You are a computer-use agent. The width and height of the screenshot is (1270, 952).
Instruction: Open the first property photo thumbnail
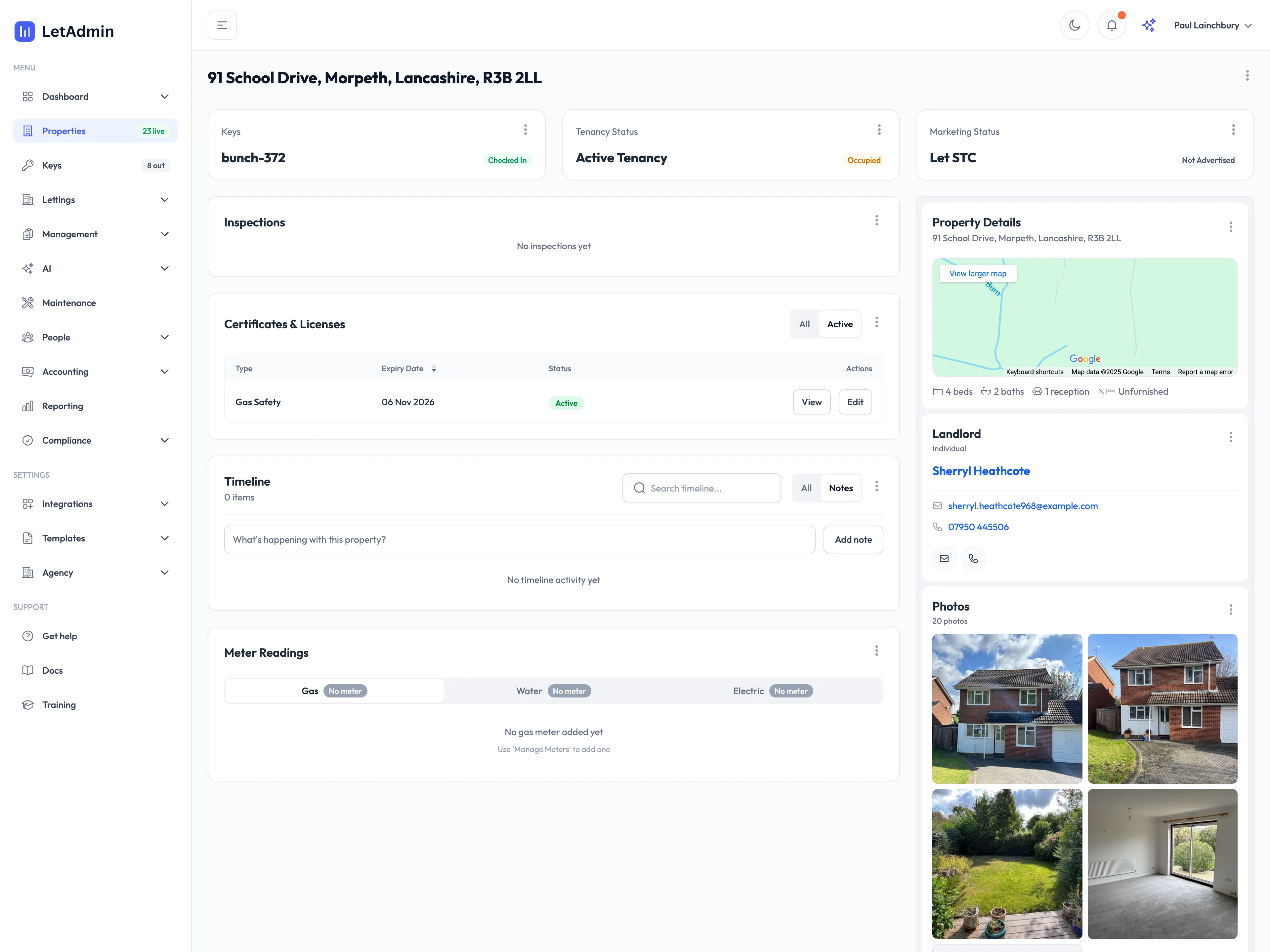click(1007, 709)
